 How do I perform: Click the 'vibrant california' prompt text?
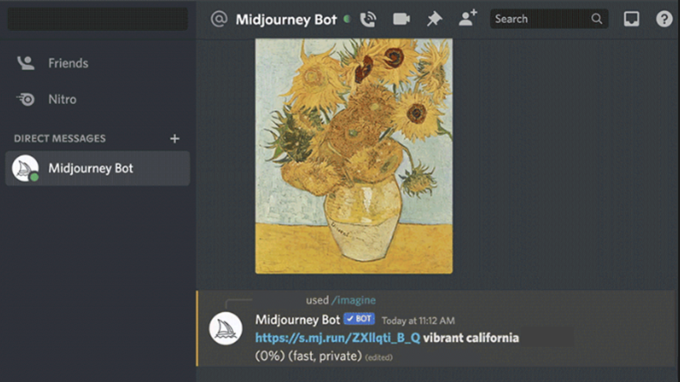[x=471, y=338]
